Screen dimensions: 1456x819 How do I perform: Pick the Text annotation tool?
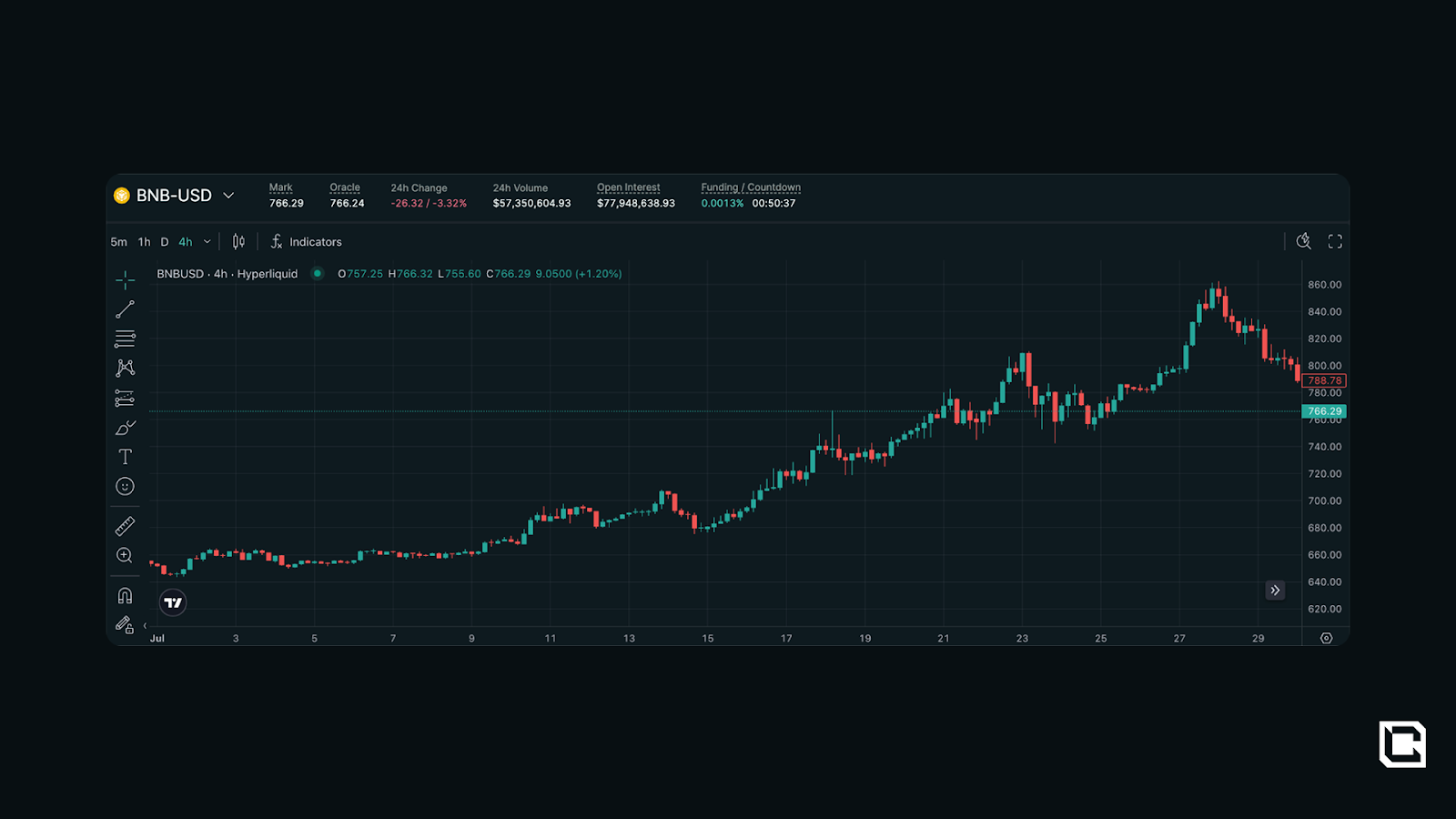pyautogui.click(x=125, y=457)
